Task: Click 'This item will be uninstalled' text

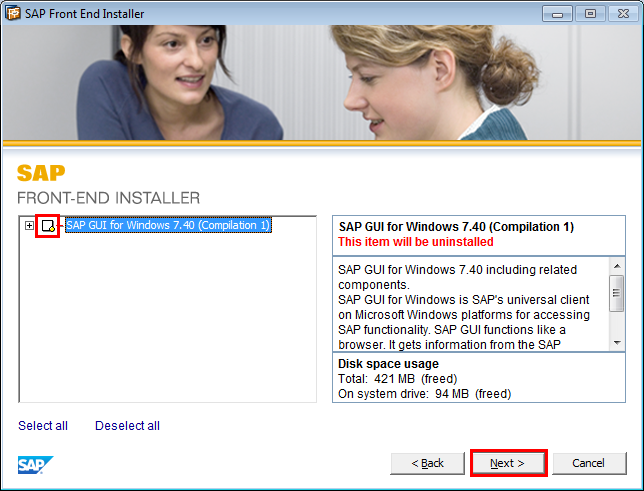Action: pos(416,242)
